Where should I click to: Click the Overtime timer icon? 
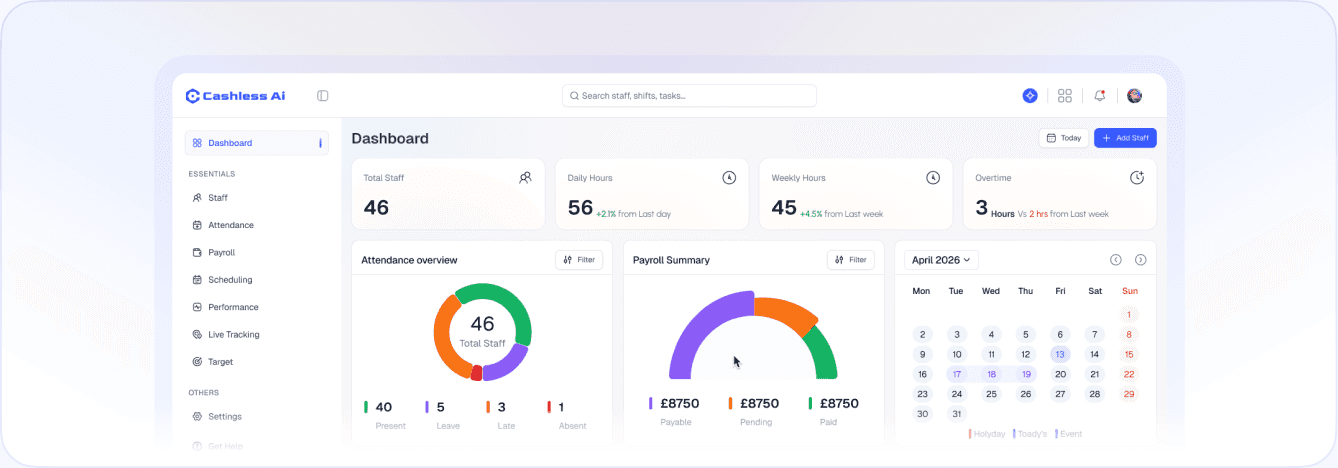point(1137,178)
